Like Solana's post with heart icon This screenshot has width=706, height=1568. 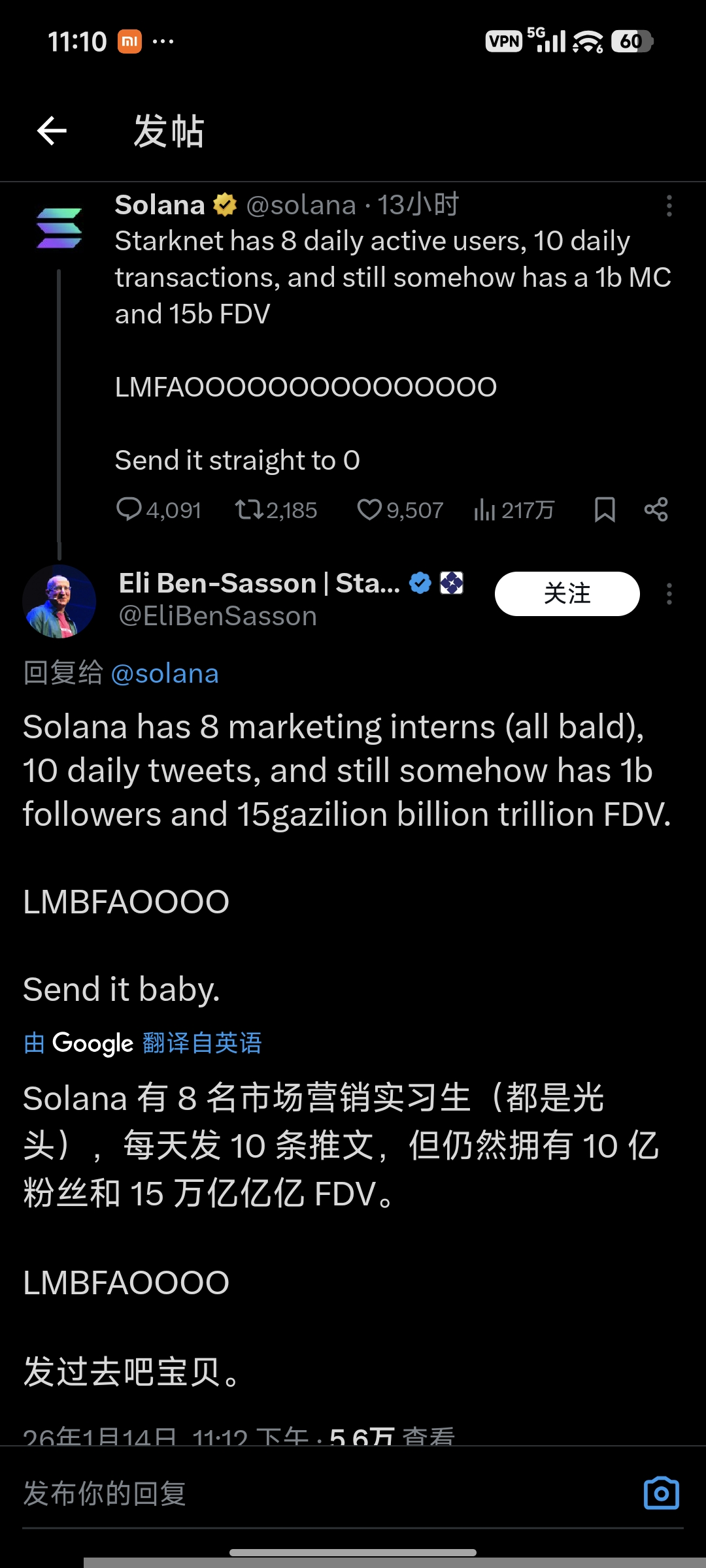click(369, 510)
